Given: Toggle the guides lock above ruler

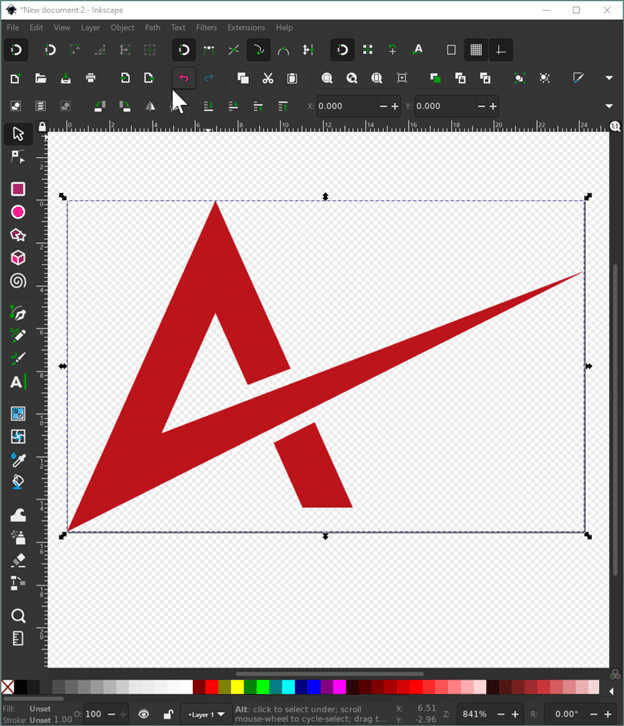Looking at the screenshot, I should (x=42, y=126).
